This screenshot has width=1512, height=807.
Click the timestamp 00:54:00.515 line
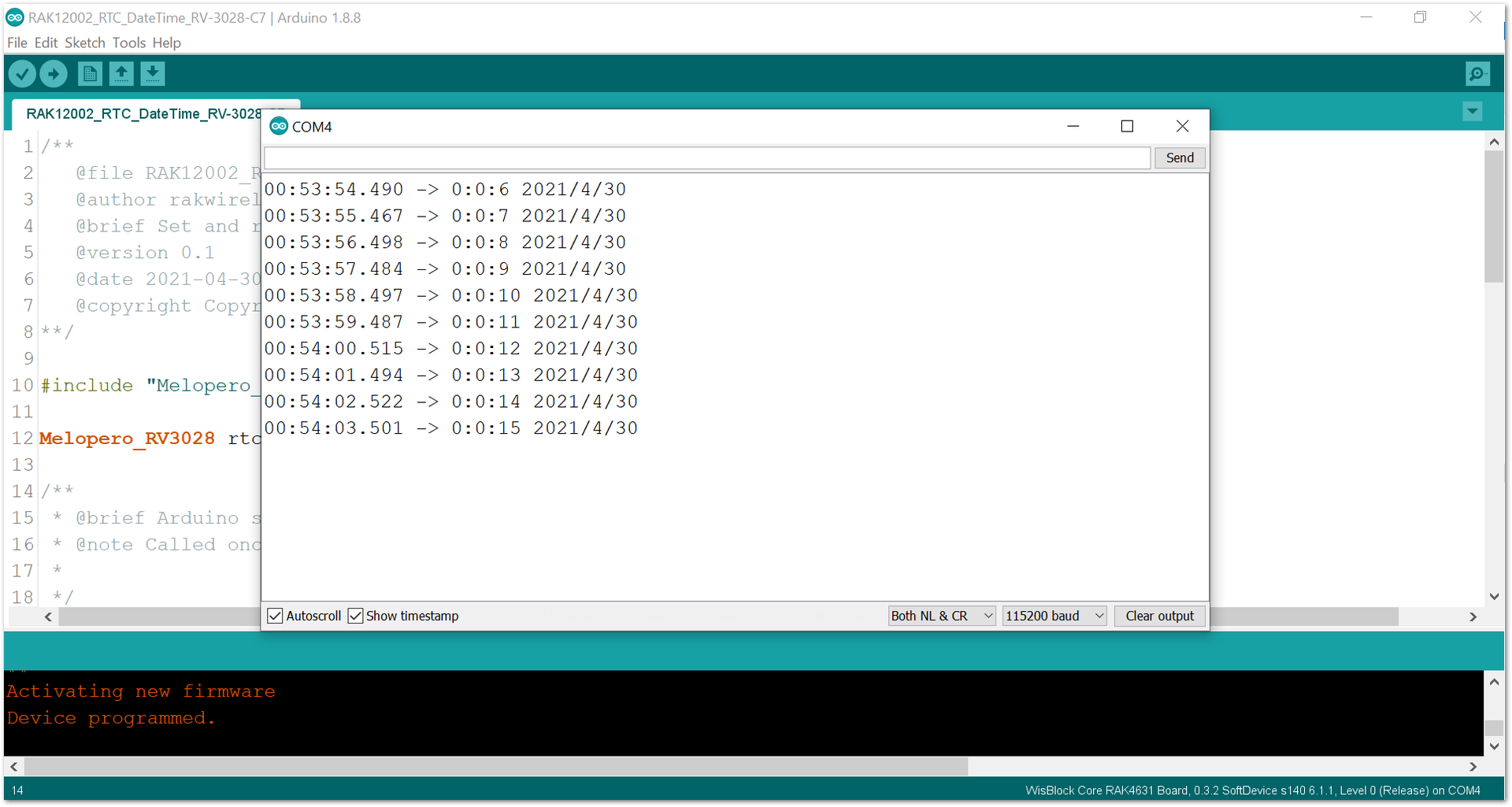tap(451, 349)
